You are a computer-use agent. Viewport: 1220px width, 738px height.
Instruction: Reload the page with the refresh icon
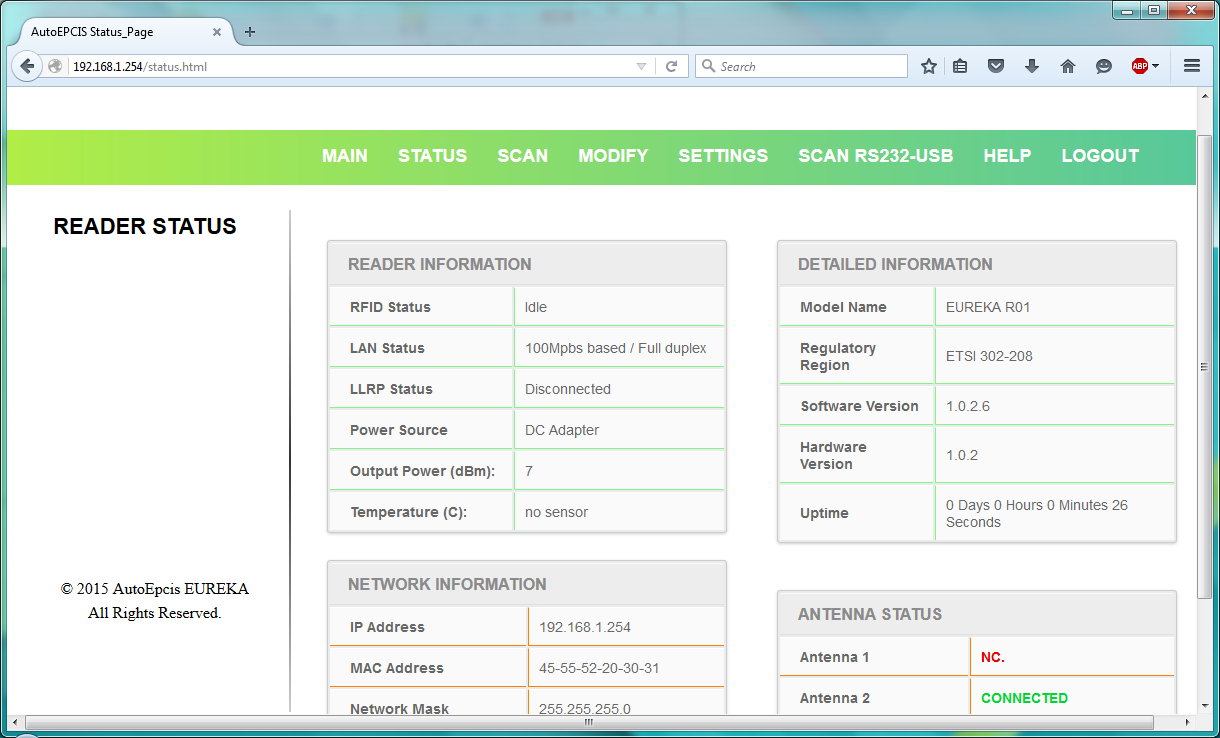[x=672, y=66]
